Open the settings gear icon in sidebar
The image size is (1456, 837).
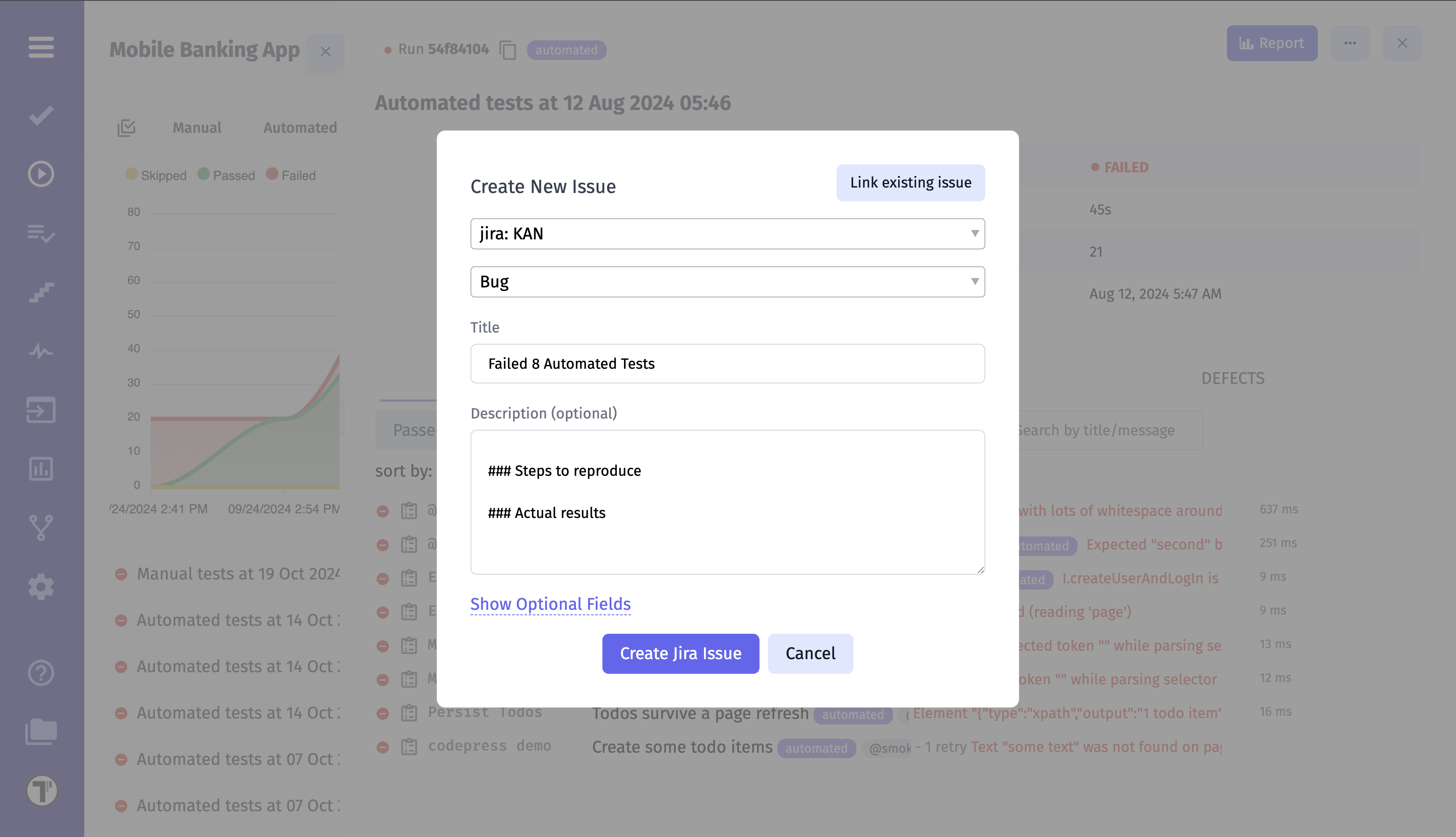point(41,586)
